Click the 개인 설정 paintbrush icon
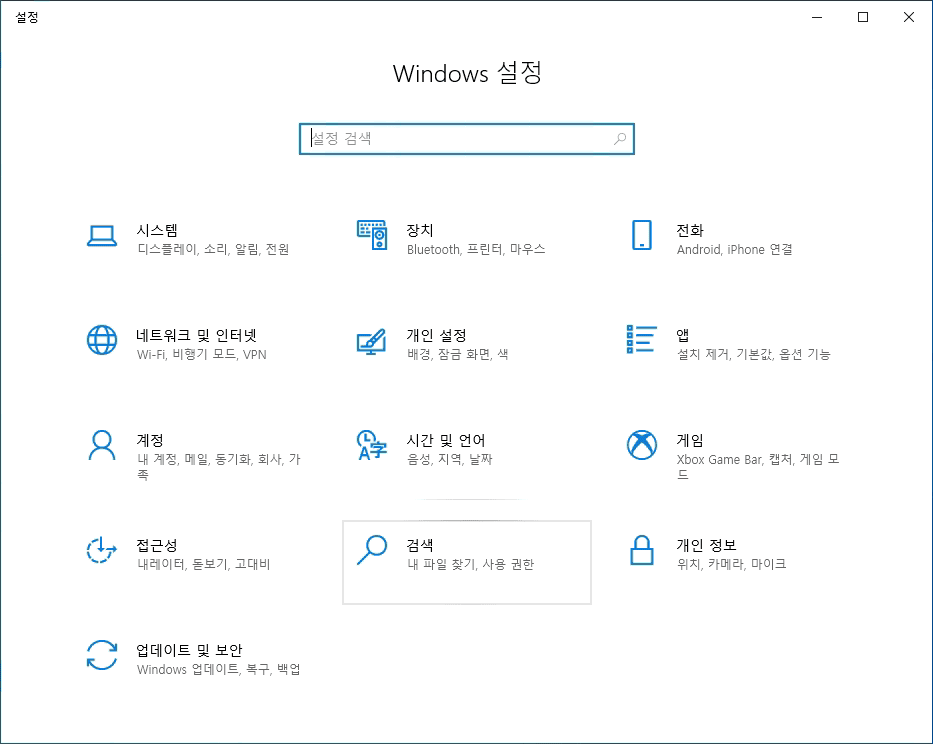This screenshot has height=744, width=933. click(371, 342)
